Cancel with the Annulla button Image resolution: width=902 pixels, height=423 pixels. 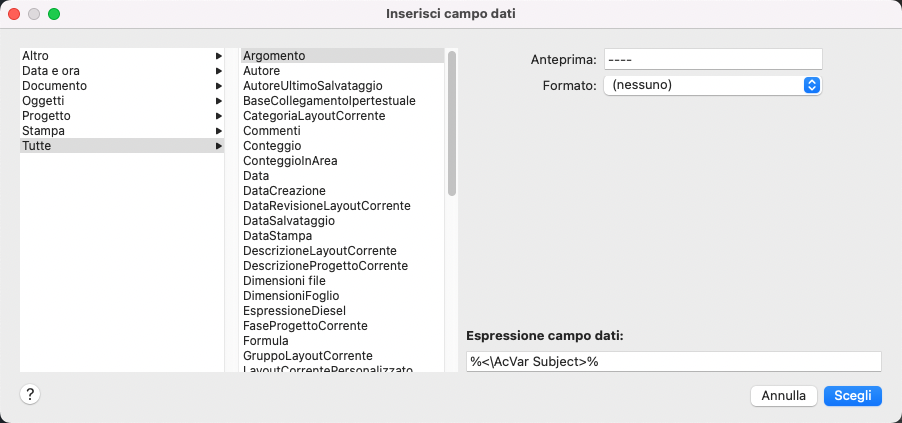point(784,396)
